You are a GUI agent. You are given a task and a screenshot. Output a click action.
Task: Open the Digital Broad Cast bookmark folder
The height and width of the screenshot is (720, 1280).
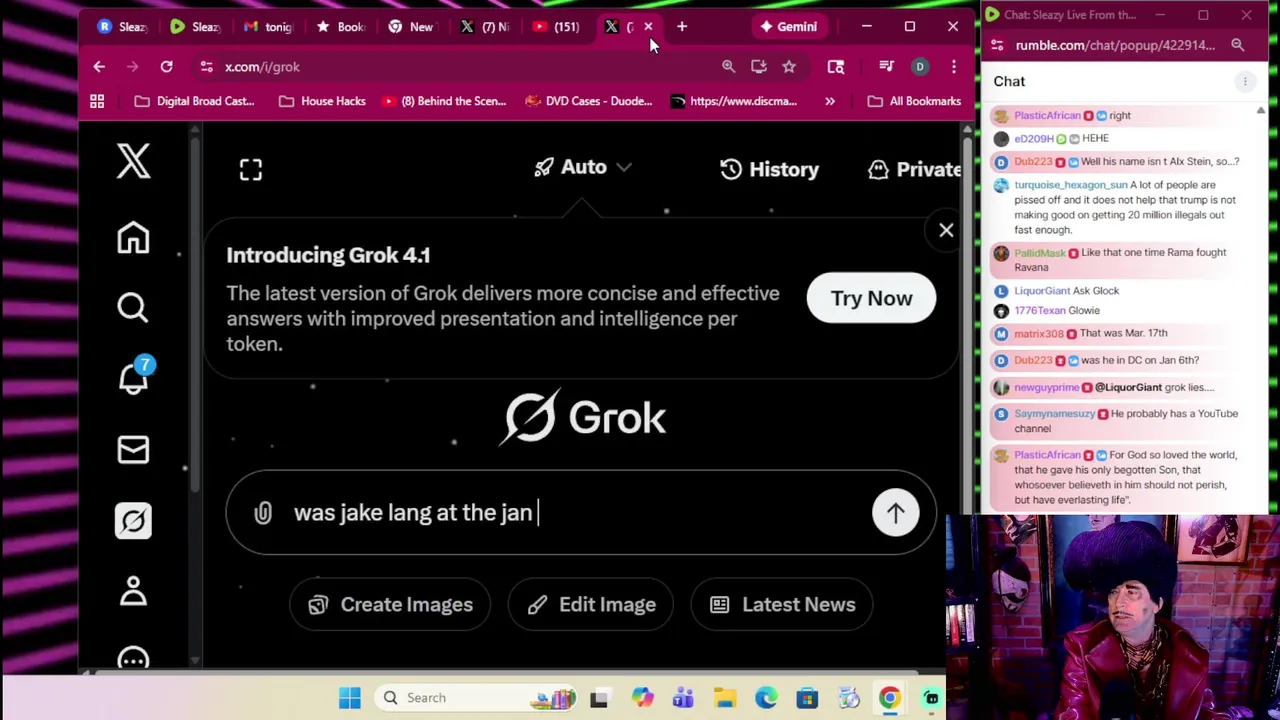[194, 101]
